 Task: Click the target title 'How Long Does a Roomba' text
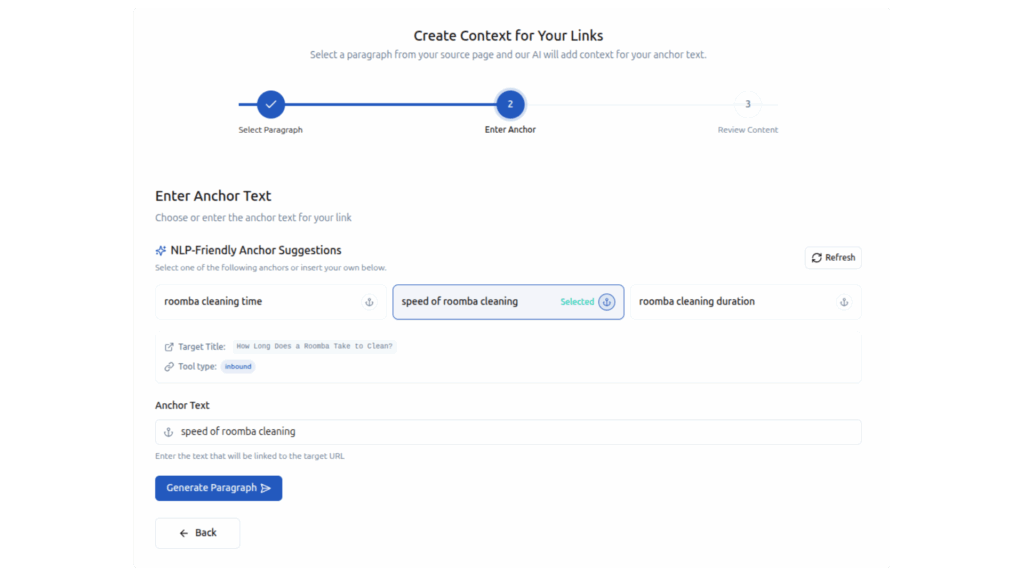click(315, 347)
